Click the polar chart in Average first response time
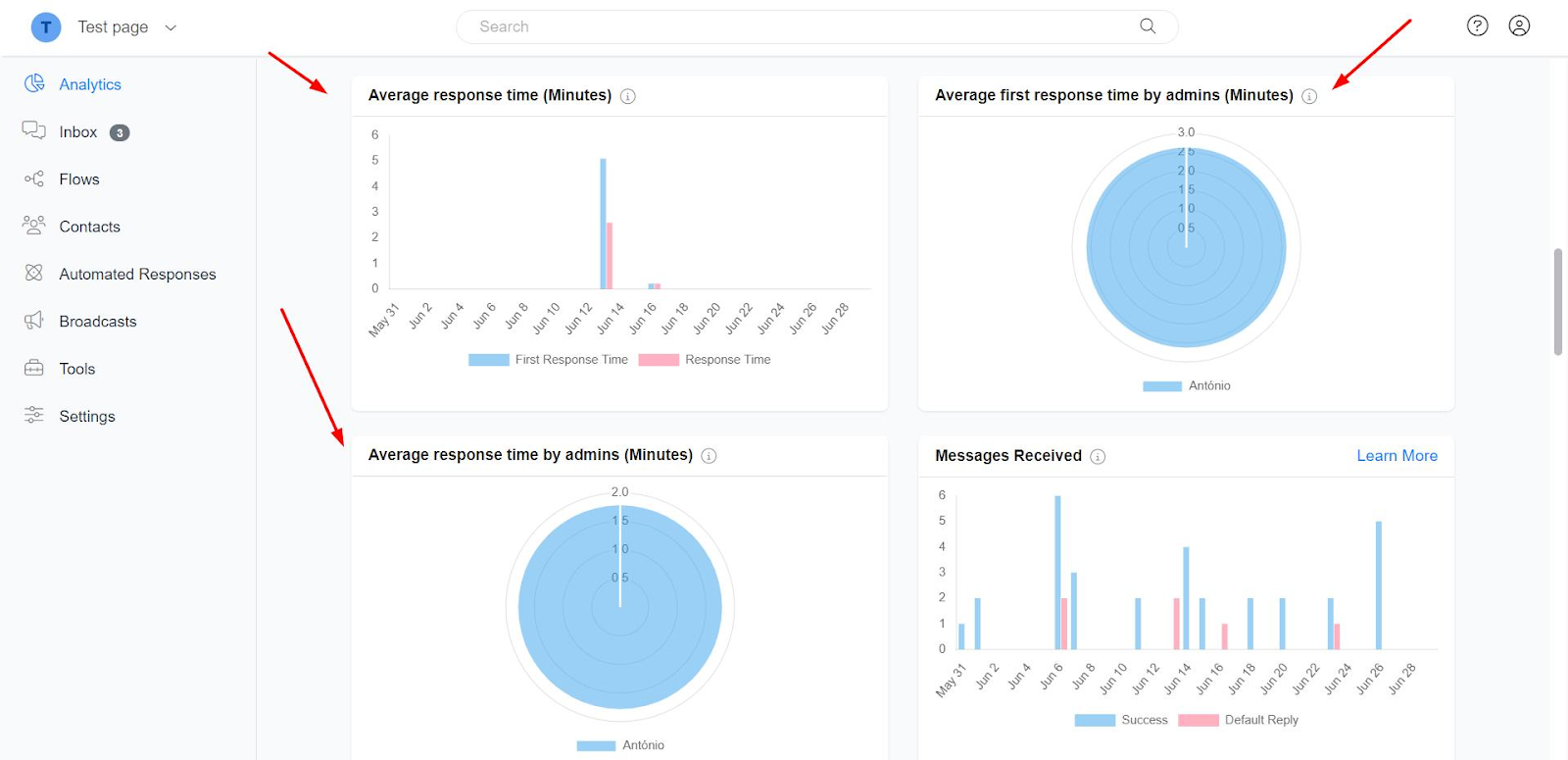The height and width of the screenshot is (760, 1568). click(1186, 247)
